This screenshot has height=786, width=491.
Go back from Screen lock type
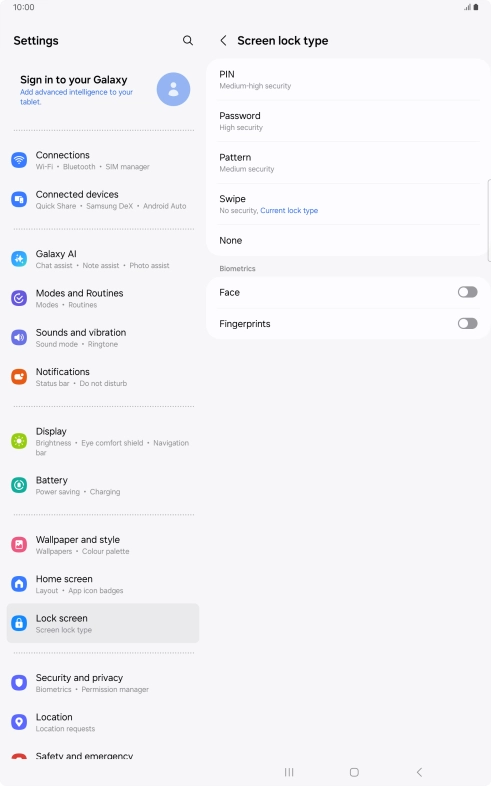click(223, 41)
